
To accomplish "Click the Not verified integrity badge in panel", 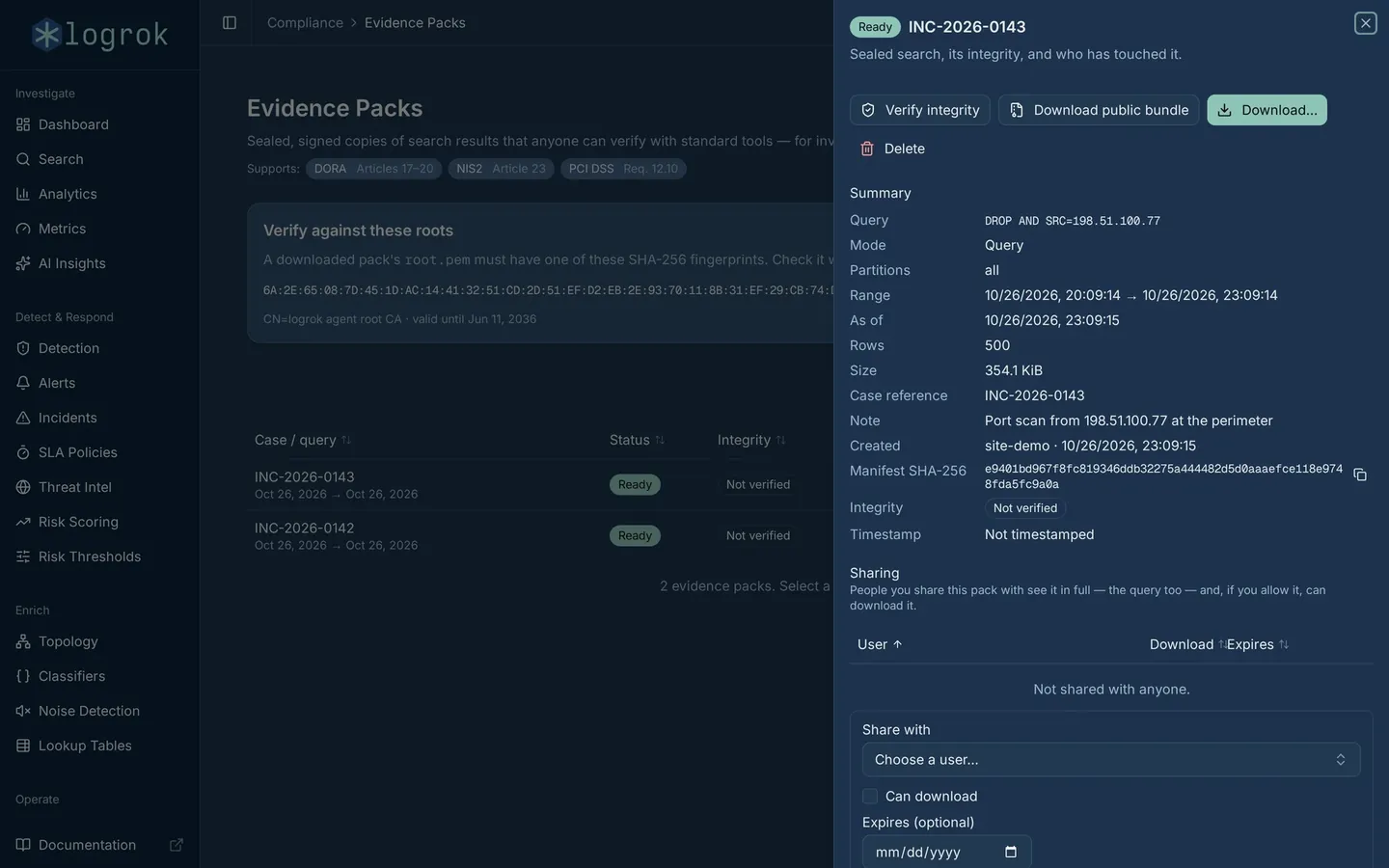I will [x=1025, y=508].
